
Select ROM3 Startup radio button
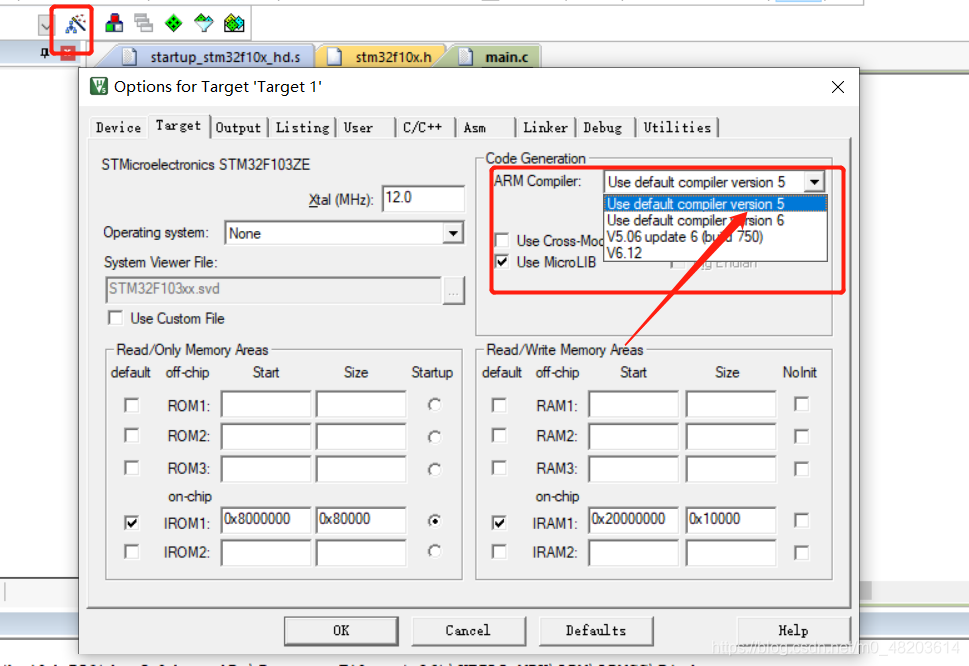point(434,470)
